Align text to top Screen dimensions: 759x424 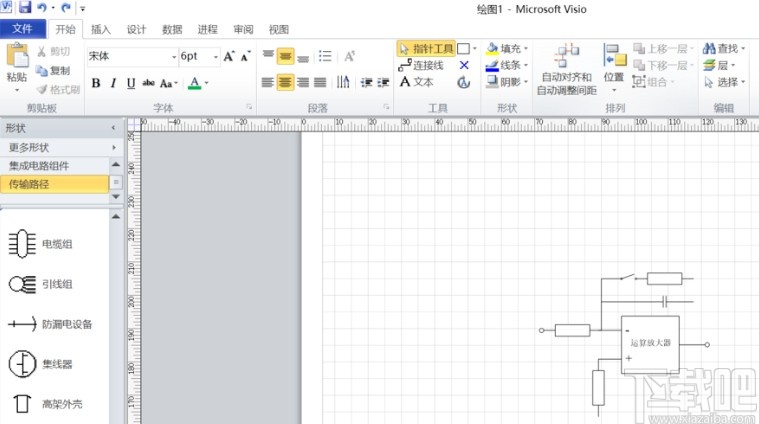click(x=268, y=56)
